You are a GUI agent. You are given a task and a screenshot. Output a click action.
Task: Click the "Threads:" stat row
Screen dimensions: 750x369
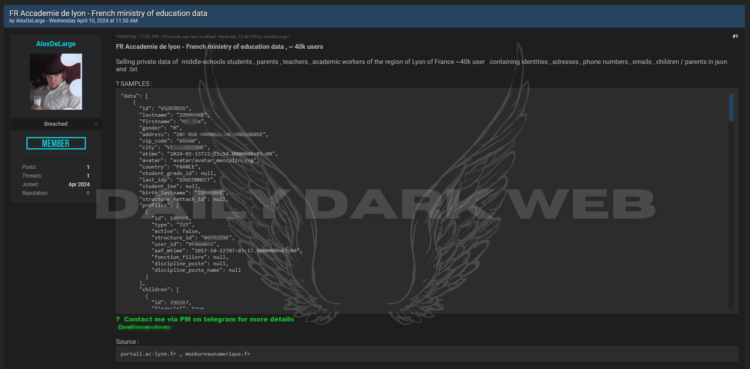point(56,176)
